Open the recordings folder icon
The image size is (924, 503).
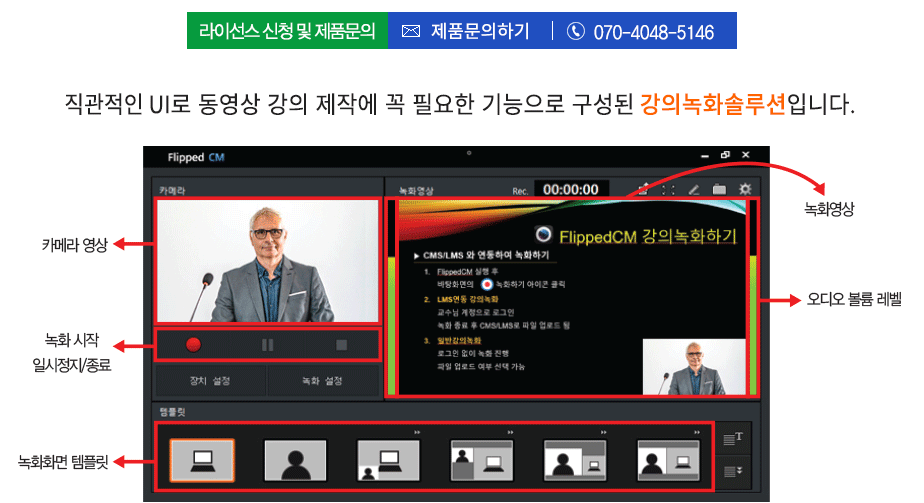click(x=719, y=188)
